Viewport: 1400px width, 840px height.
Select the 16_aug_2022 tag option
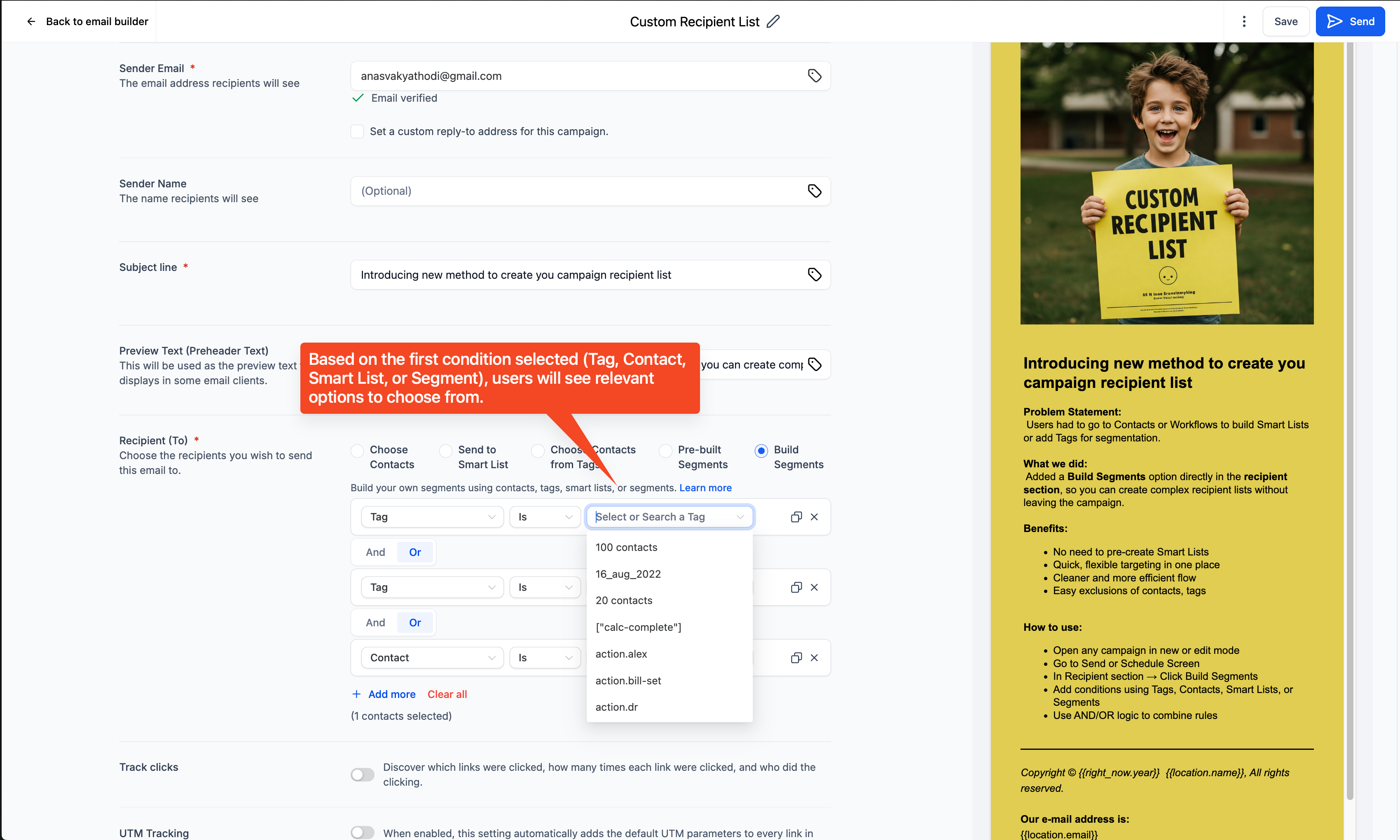pos(627,574)
